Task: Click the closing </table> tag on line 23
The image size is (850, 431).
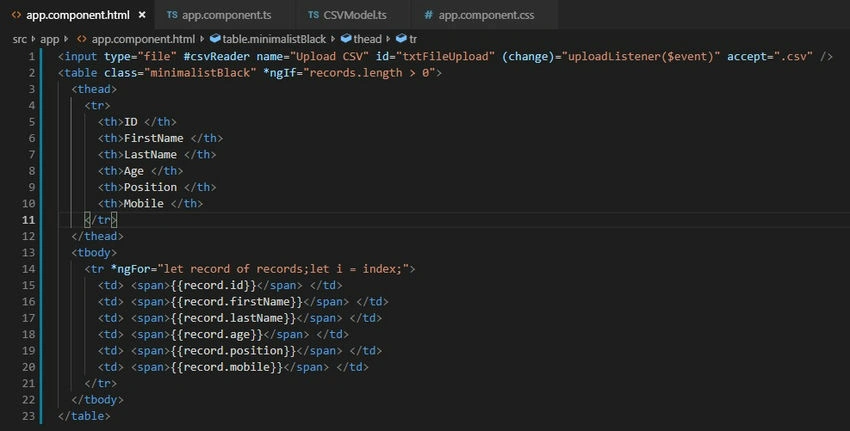Action: coord(84,416)
